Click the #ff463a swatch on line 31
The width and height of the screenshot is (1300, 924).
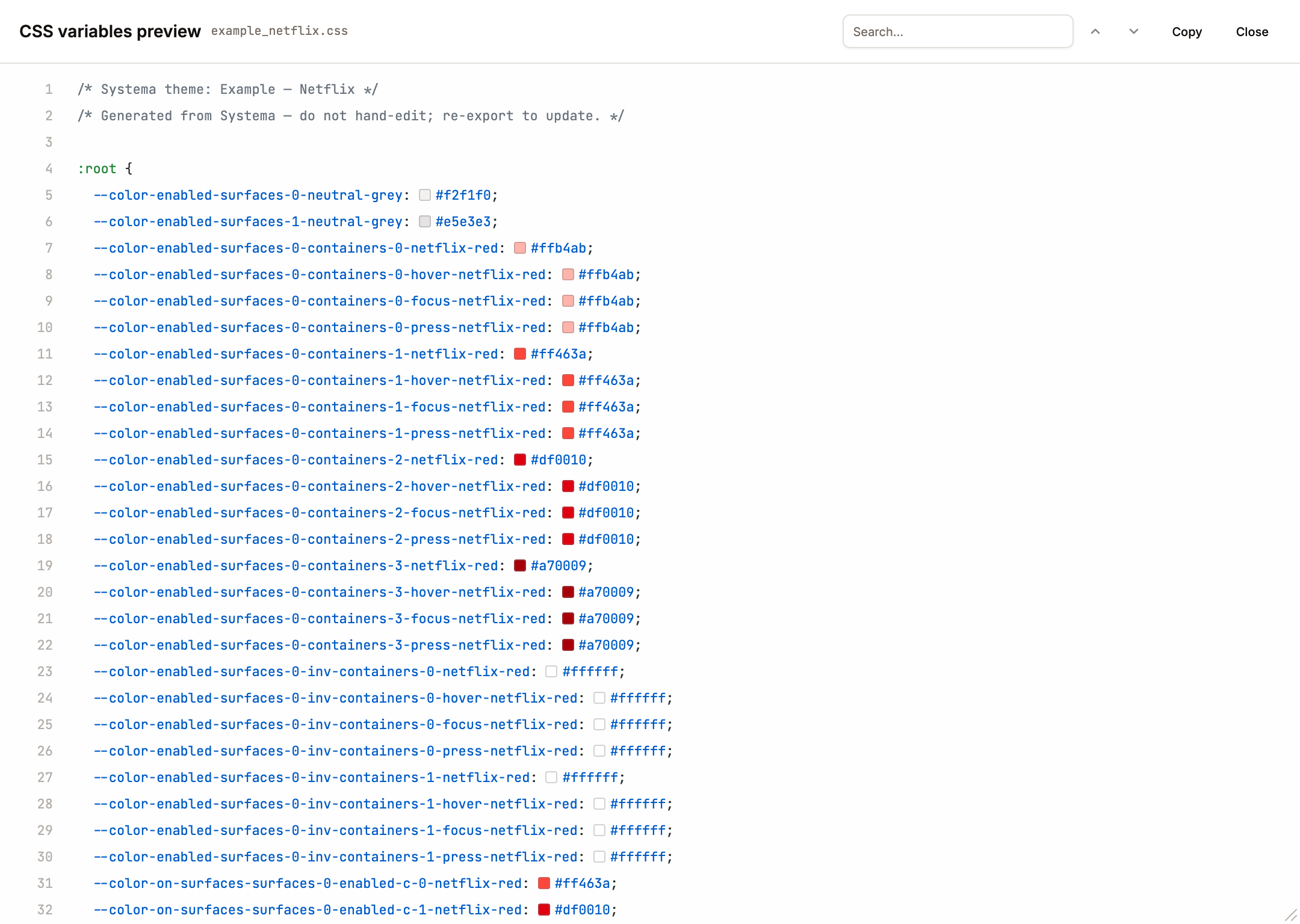pyautogui.click(x=544, y=883)
